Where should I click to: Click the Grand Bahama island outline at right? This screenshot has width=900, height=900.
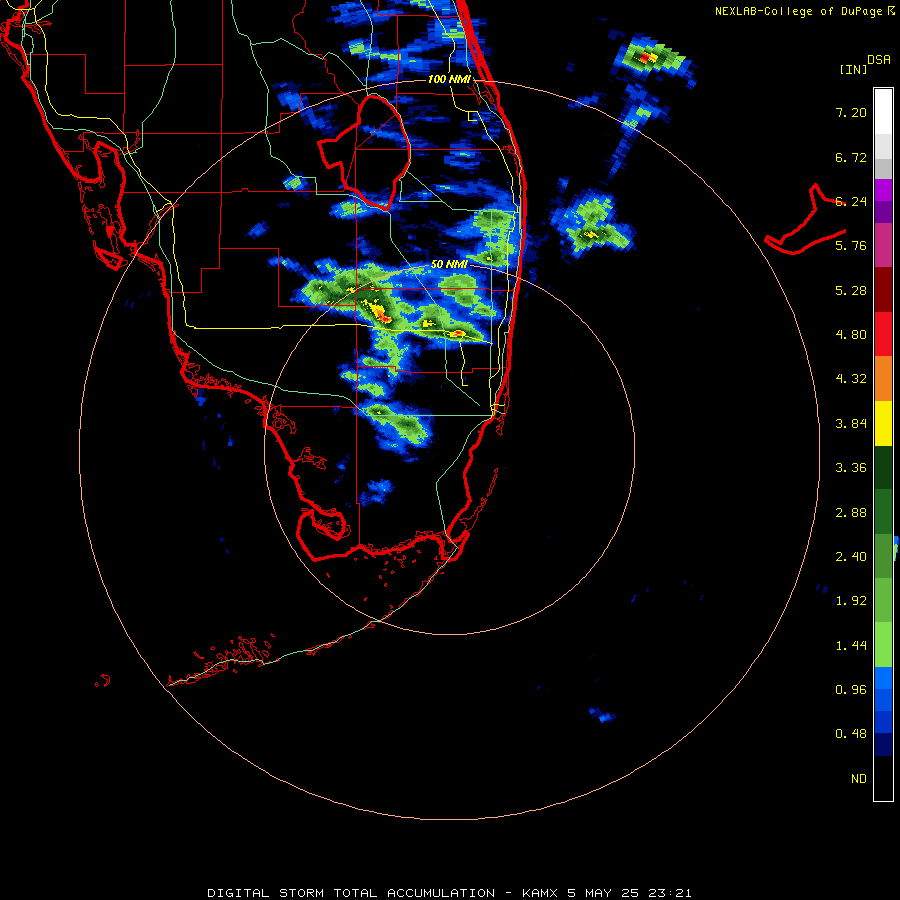click(805, 219)
